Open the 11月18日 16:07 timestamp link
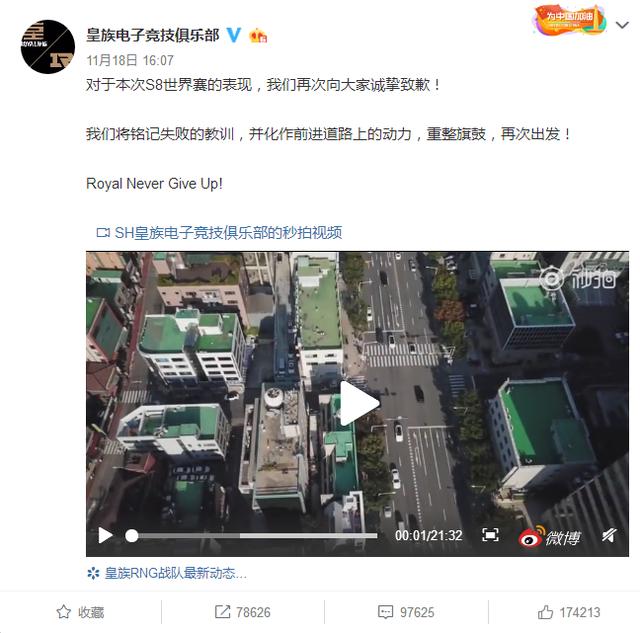The width and height of the screenshot is (640, 633). [130, 60]
